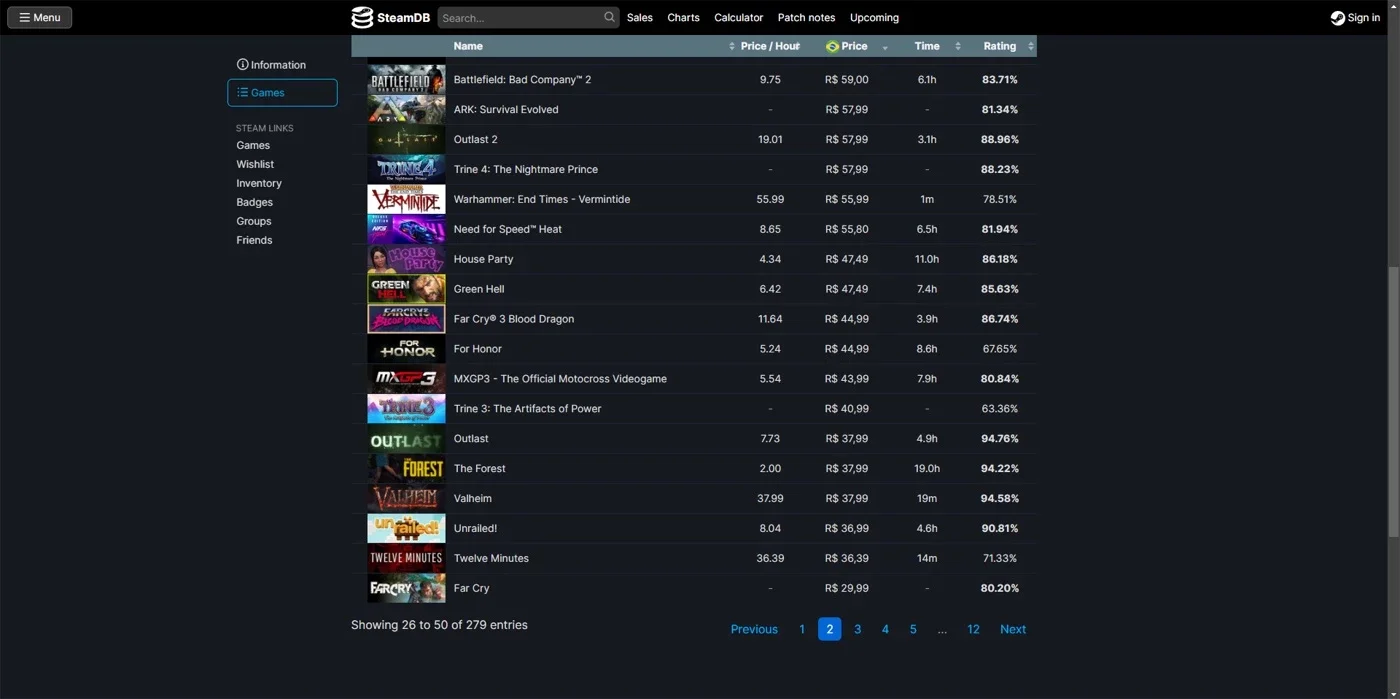Open the Wishlist Steam link

click(x=255, y=164)
